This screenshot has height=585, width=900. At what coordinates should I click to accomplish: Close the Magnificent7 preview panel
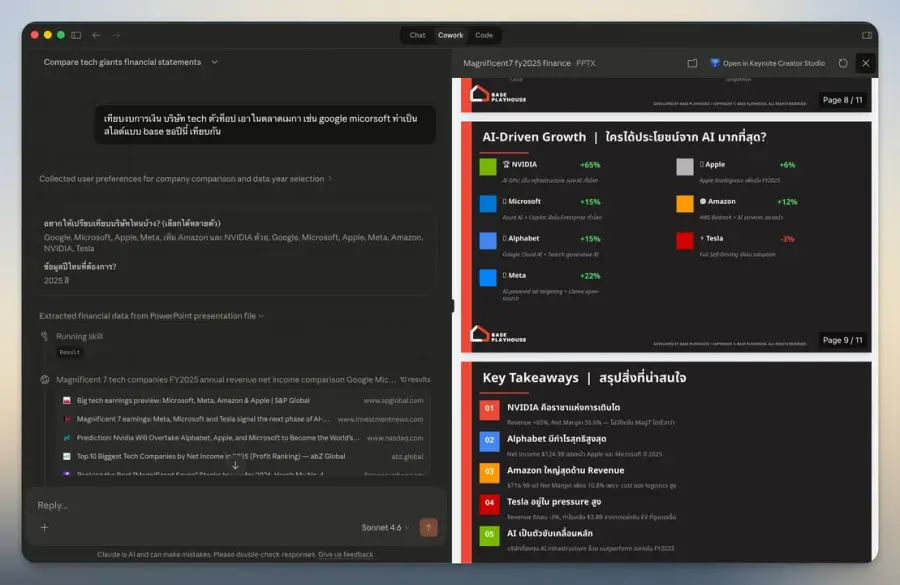click(x=866, y=63)
